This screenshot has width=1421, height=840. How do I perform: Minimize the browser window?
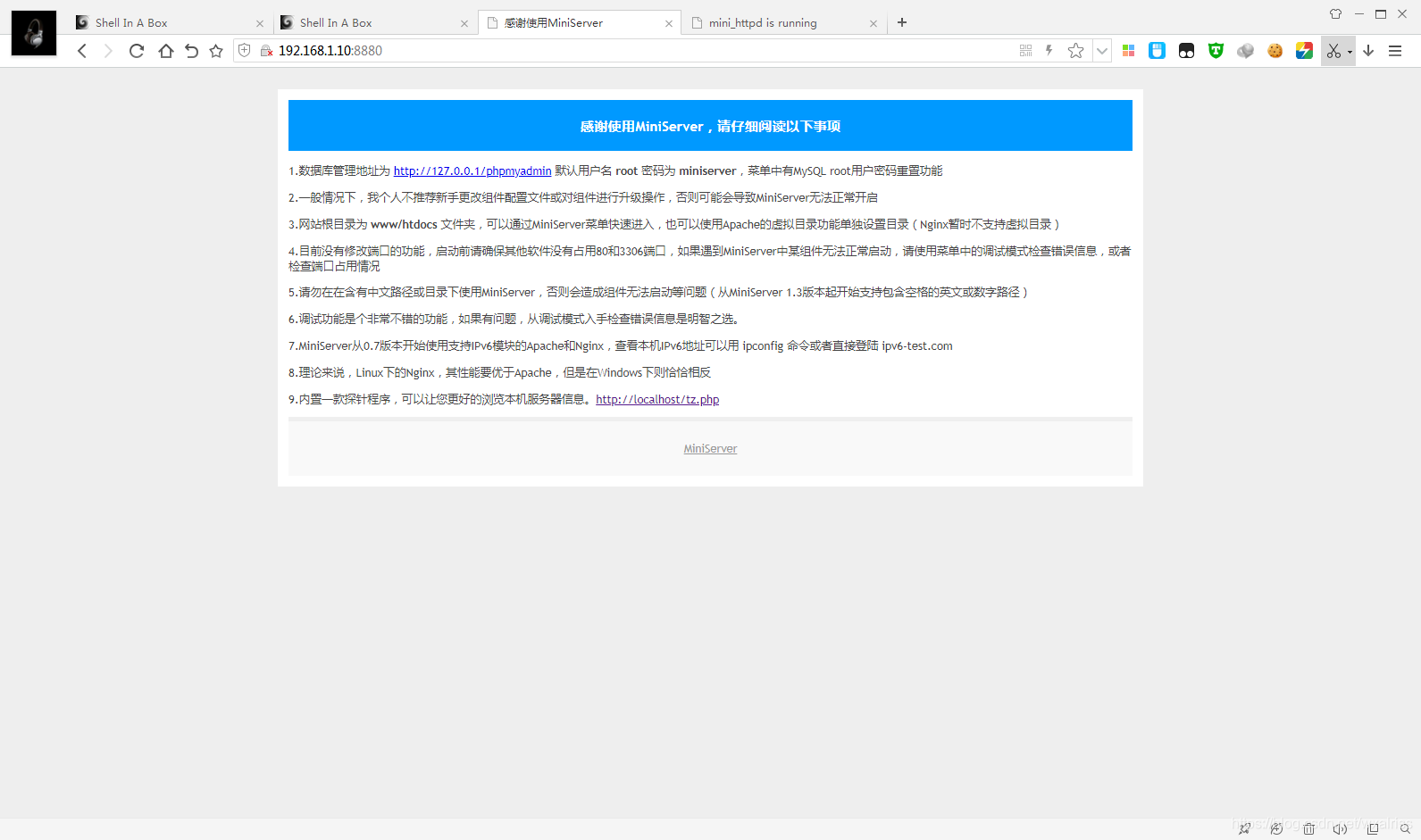pos(1358,13)
